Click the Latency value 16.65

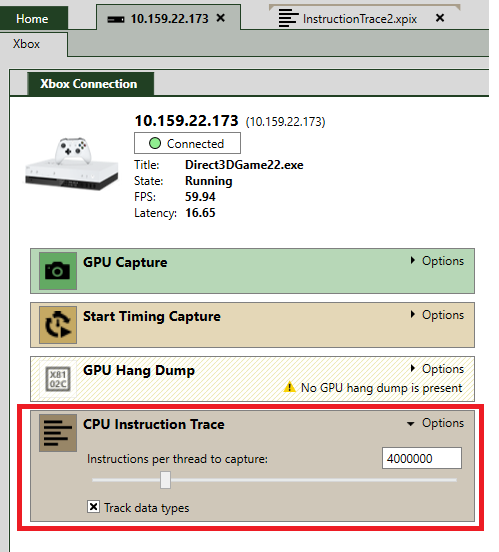pos(200,213)
